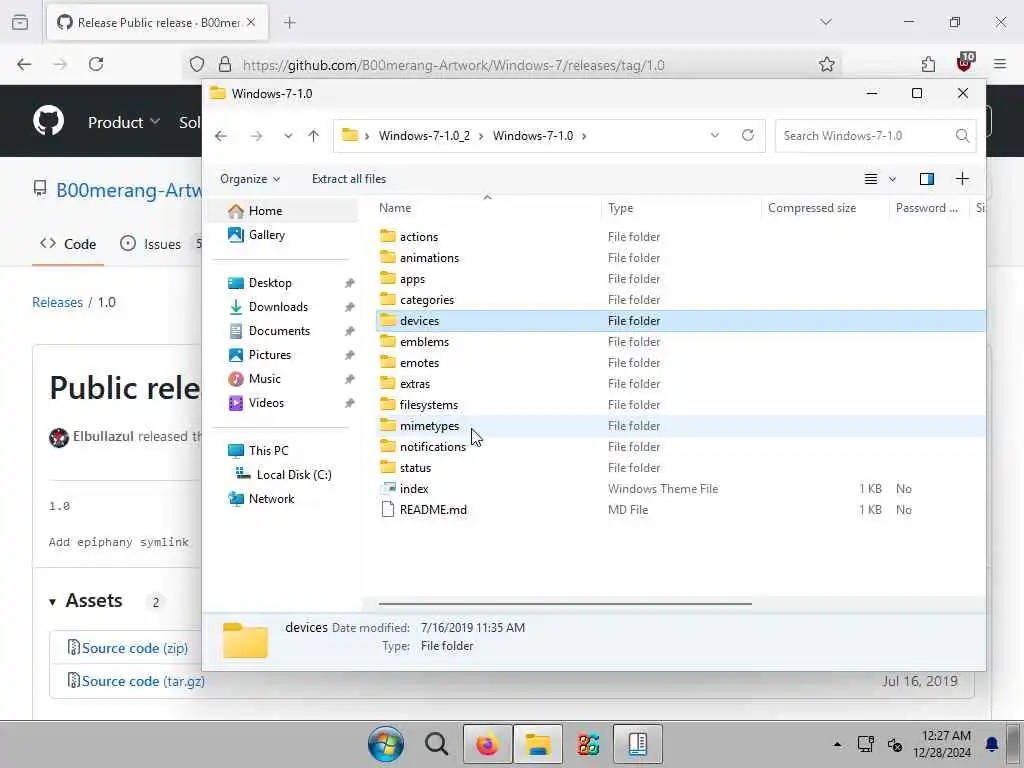Bookmark page with star icon
Viewport: 1024px width, 768px height.
point(826,64)
